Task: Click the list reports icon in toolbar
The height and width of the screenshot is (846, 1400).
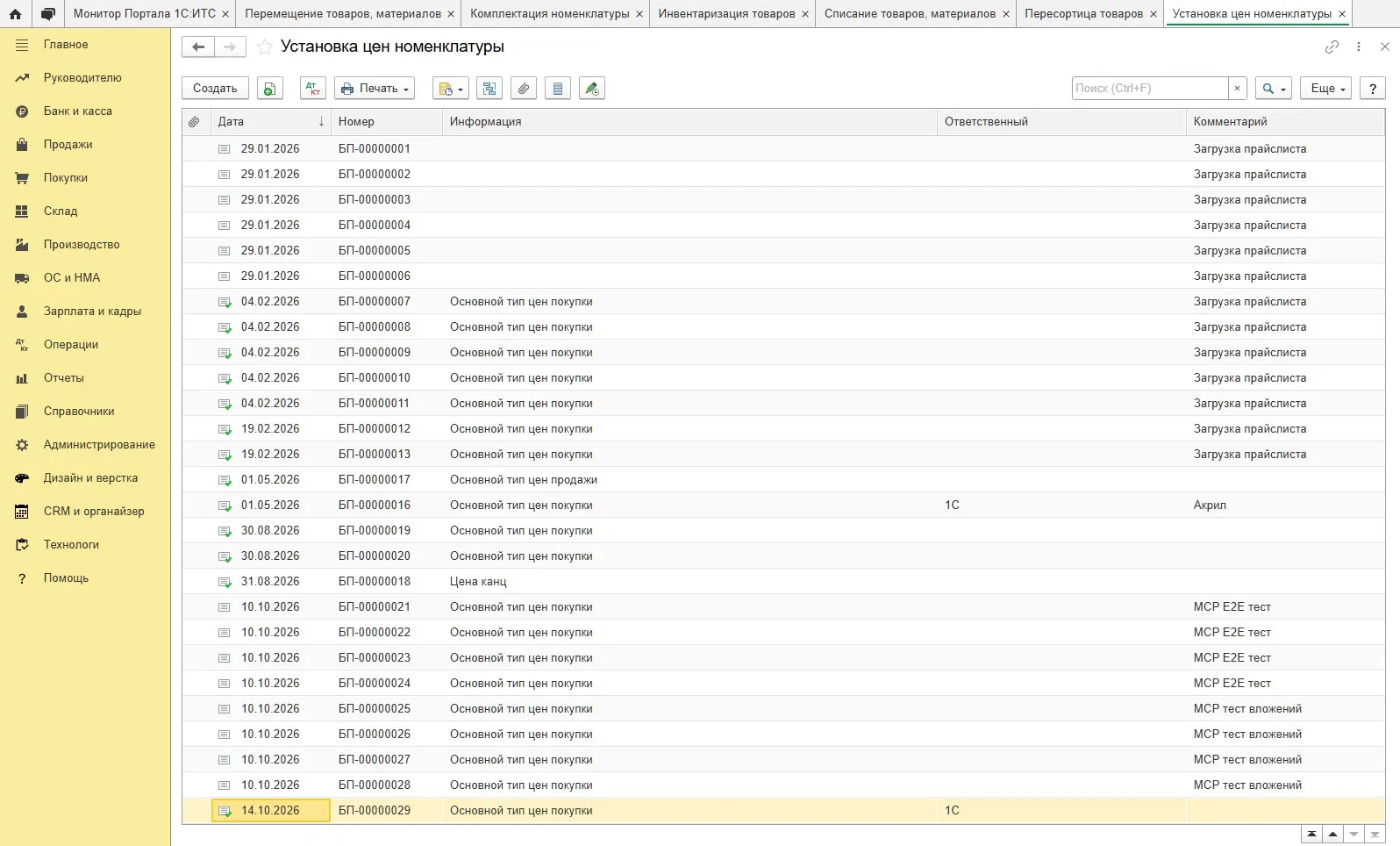Action: pos(558,89)
